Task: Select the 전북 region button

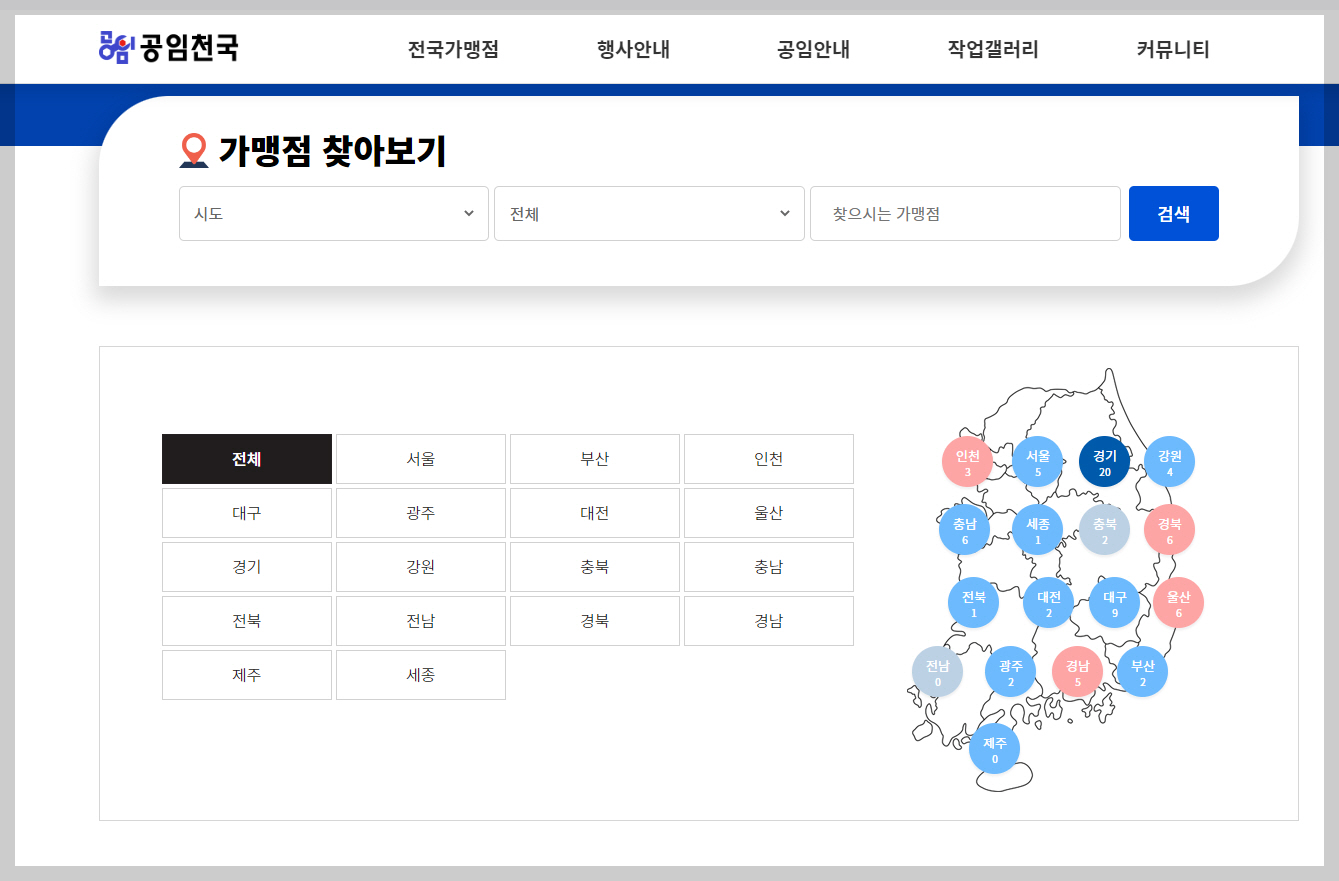Action: pyautogui.click(x=247, y=621)
